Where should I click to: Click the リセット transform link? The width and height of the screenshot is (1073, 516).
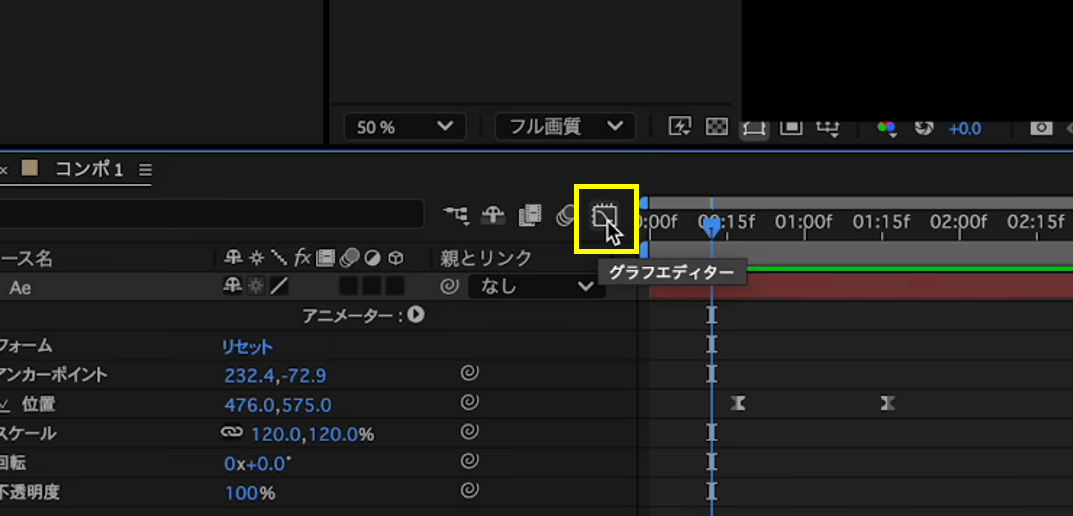pyautogui.click(x=247, y=346)
